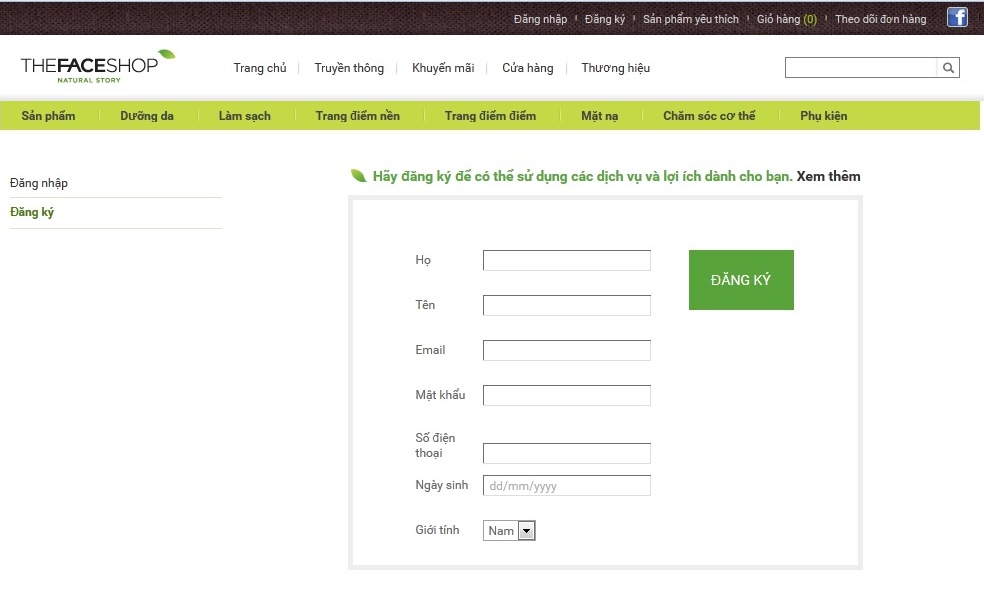Image resolution: width=984 pixels, height=591 pixels.
Task: Click the Xem thêm link
Action: coord(828,176)
